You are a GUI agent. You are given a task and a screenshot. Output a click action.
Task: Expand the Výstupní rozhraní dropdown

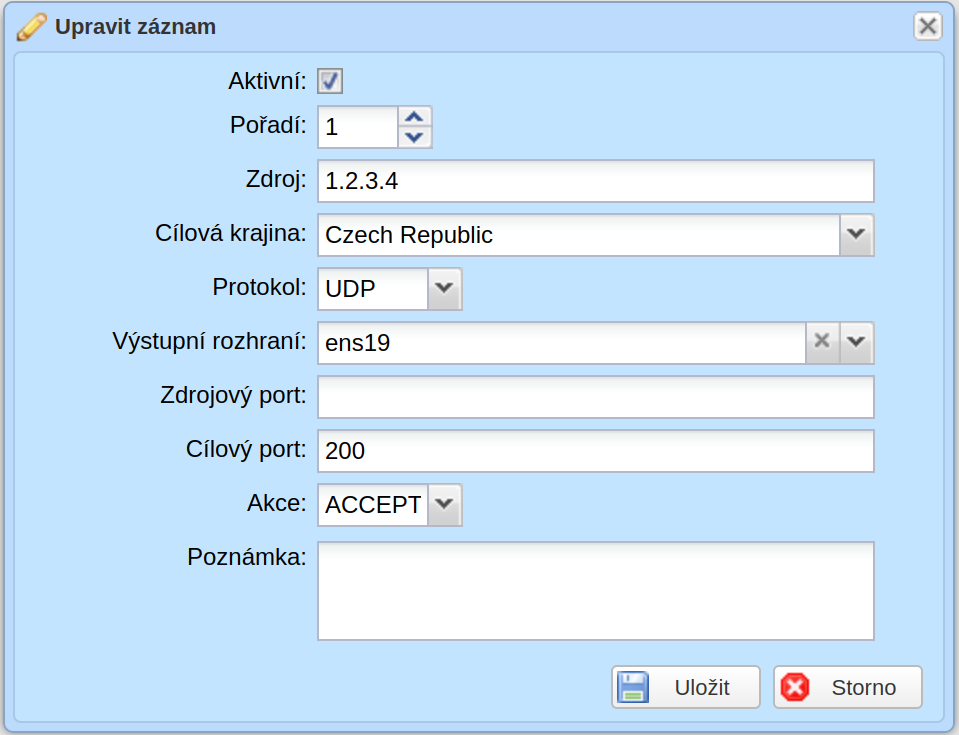pyautogui.click(x=856, y=342)
